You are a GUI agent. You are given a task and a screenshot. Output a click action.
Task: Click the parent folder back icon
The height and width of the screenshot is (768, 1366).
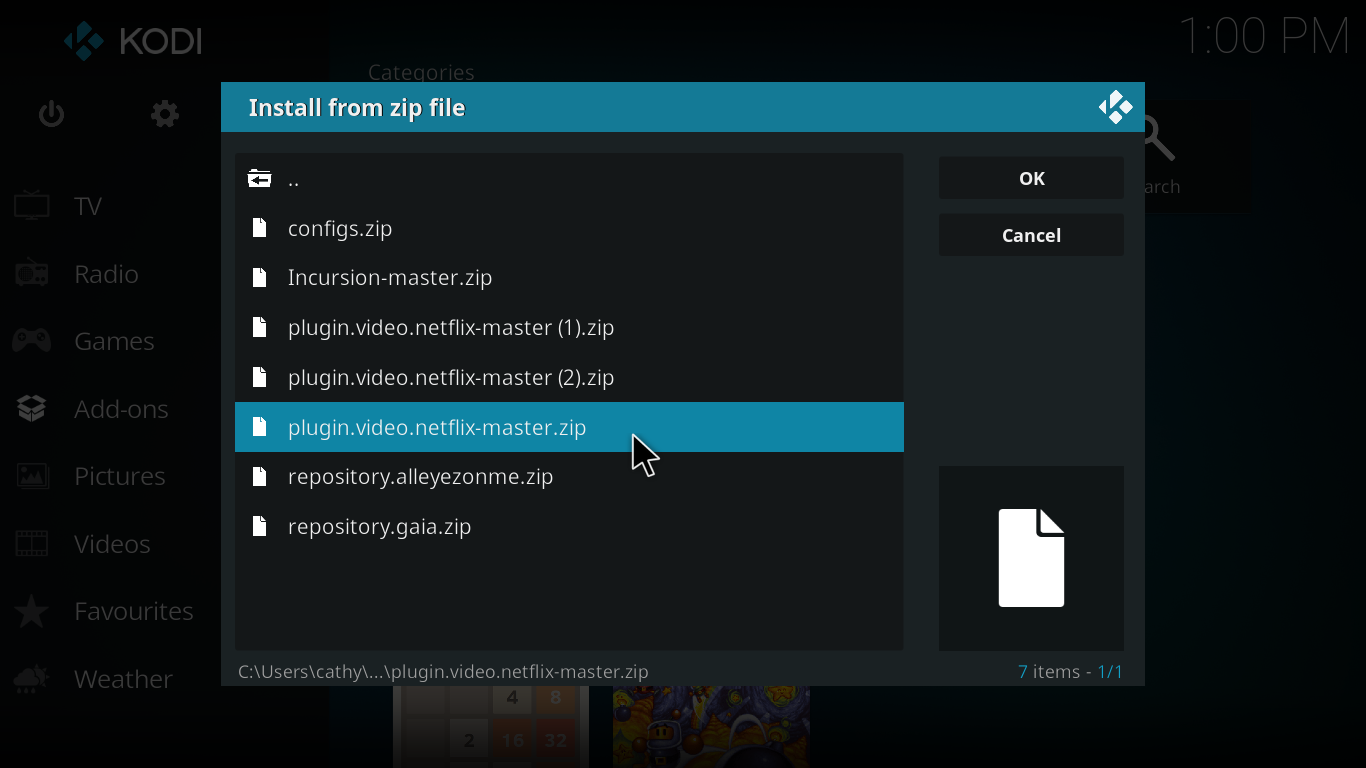[x=259, y=179]
